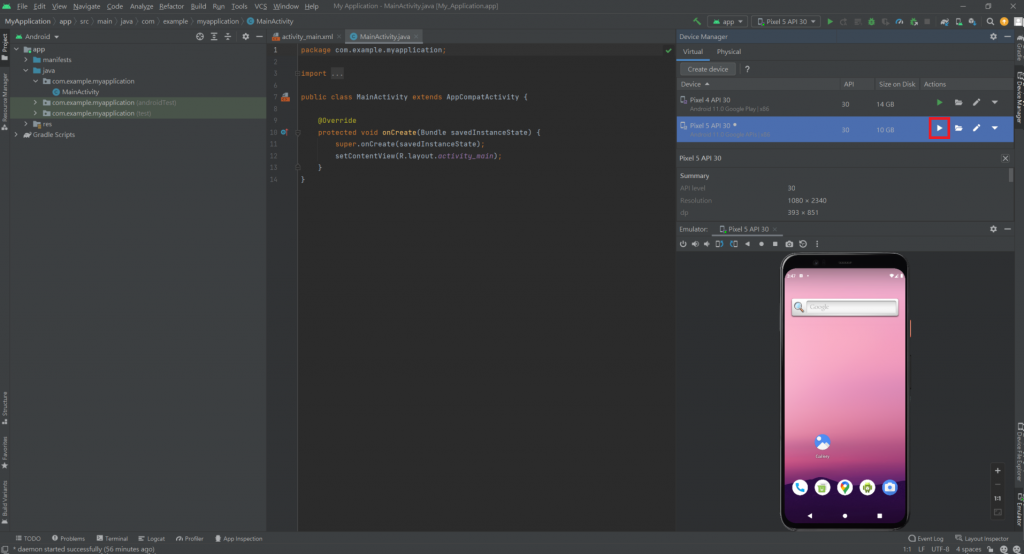
Task: Open the Build menu
Action: click(x=198, y=6)
